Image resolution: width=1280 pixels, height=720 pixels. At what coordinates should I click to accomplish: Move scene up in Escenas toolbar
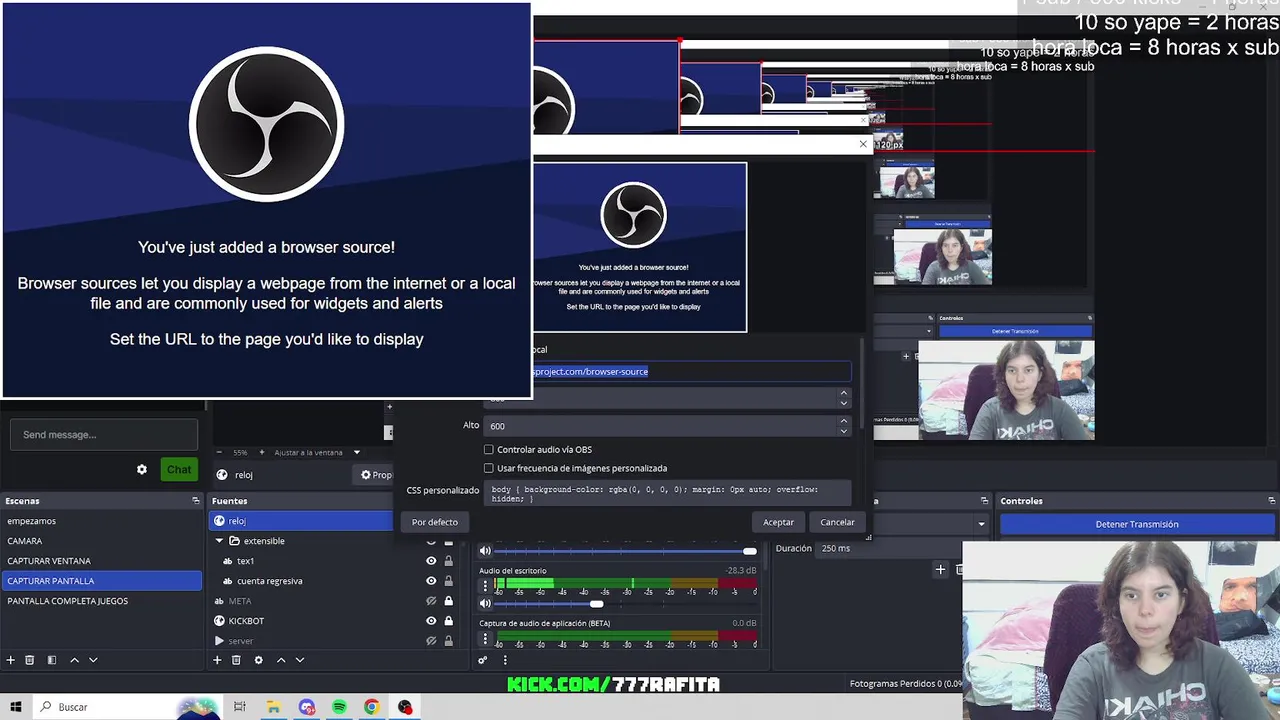[74, 660]
